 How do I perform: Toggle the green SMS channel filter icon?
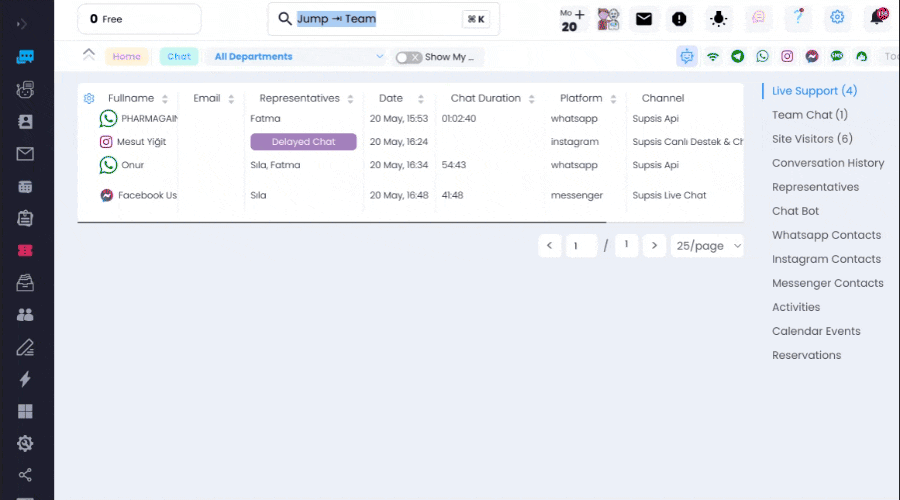[837, 56]
